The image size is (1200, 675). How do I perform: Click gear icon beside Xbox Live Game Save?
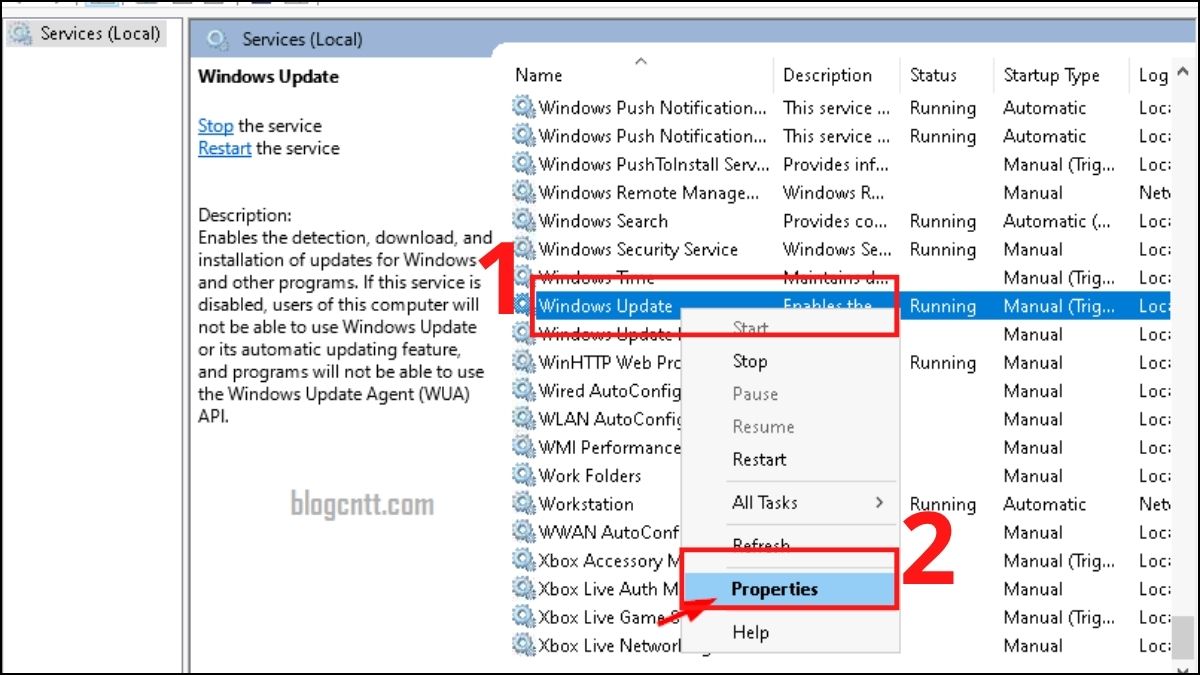pyautogui.click(x=524, y=617)
